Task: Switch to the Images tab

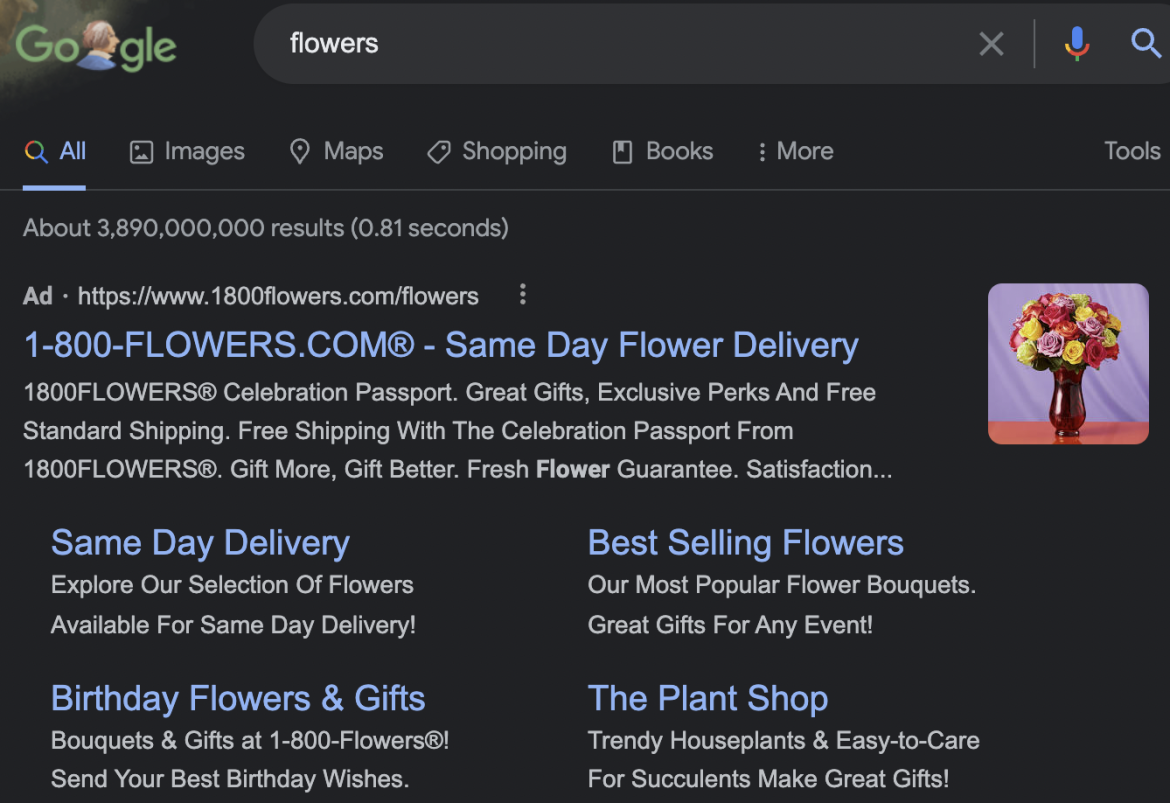Action: 187,151
